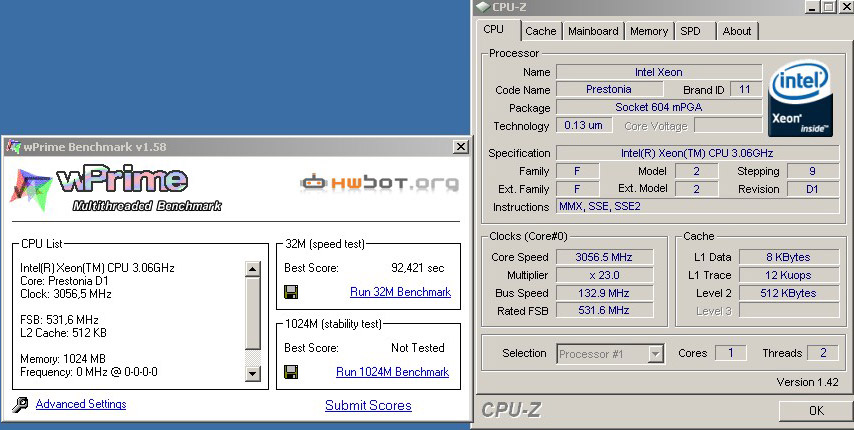
Task: Click the Specification field in CPU-Z
Action: (x=697, y=153)
